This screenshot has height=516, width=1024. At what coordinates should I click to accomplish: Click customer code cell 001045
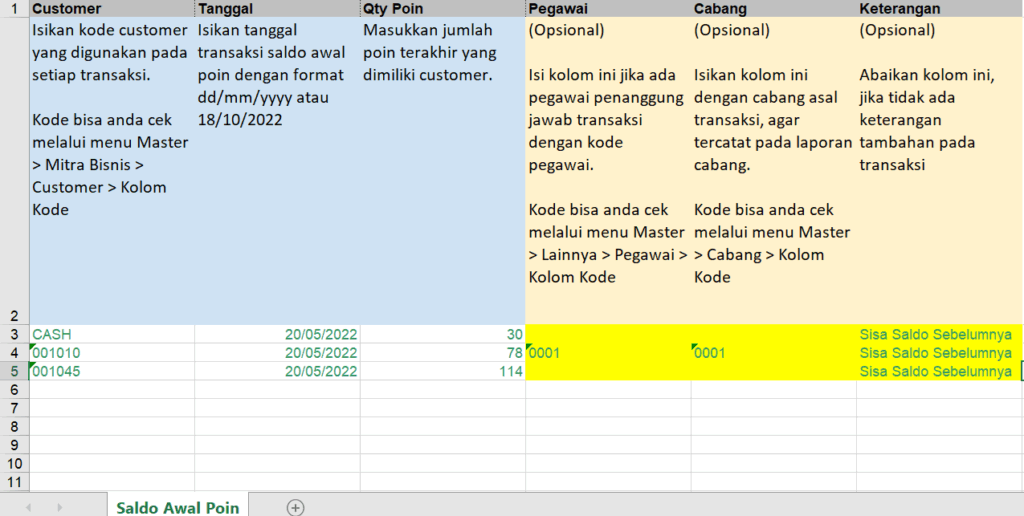[x=112, y=371]
